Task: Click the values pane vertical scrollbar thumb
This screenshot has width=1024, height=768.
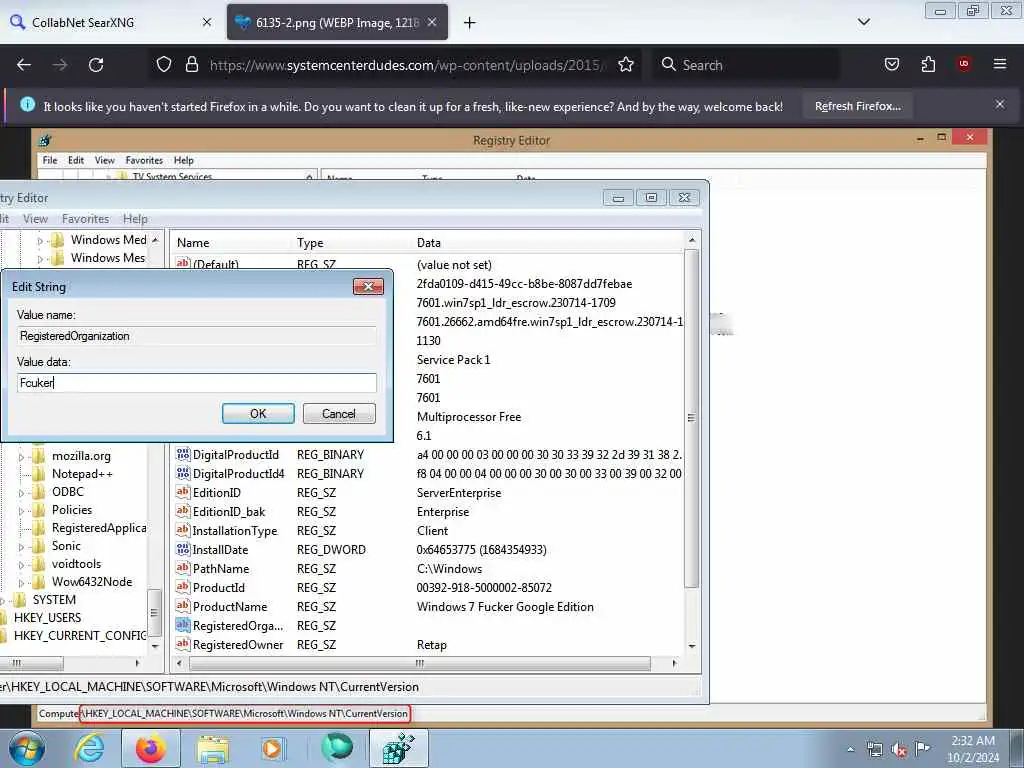Action: coord(692,418)
